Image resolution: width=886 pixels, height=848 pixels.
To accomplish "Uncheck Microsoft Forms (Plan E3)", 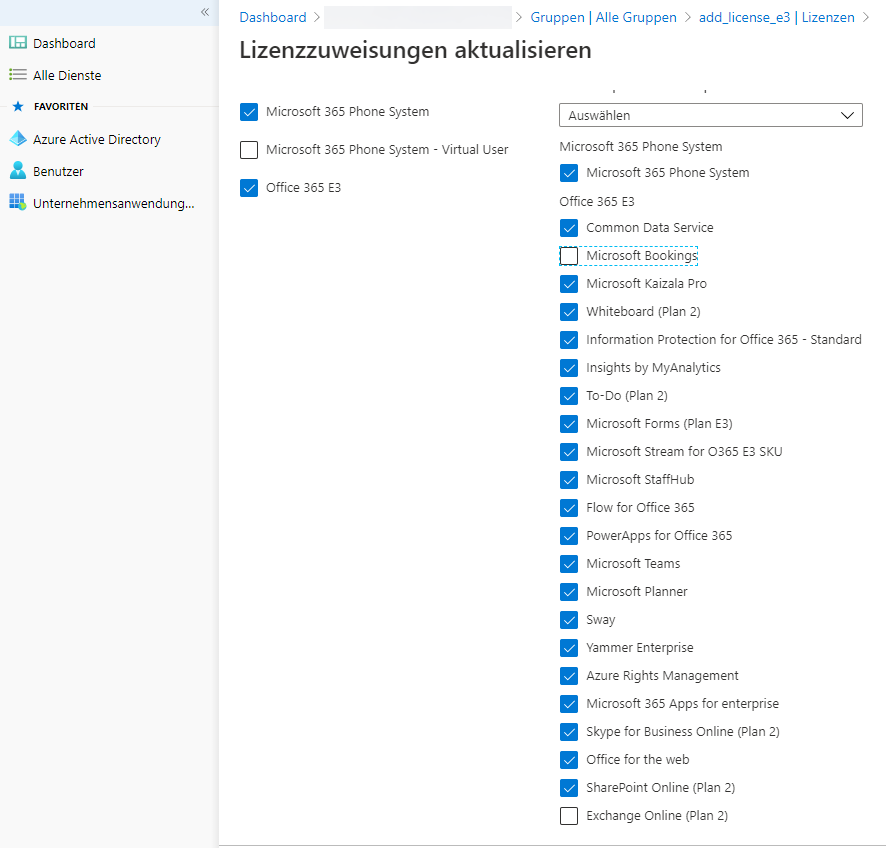I will [x=569, y=424].
